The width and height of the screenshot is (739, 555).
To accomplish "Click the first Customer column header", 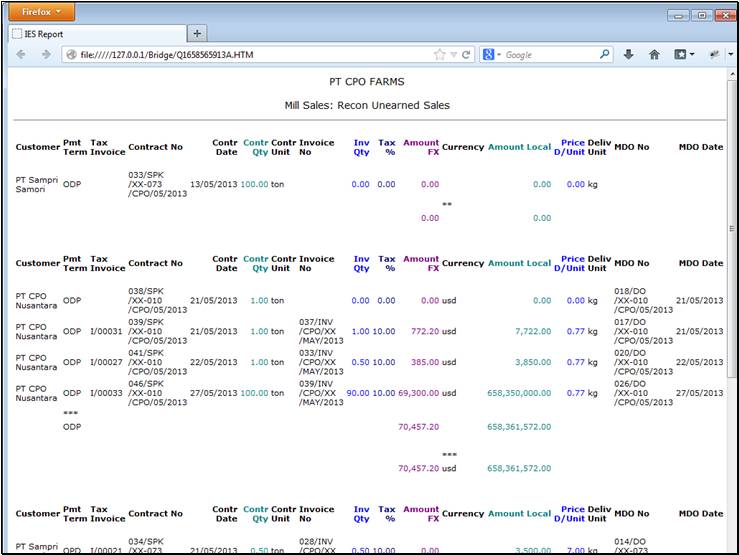I will coord(38,147).
